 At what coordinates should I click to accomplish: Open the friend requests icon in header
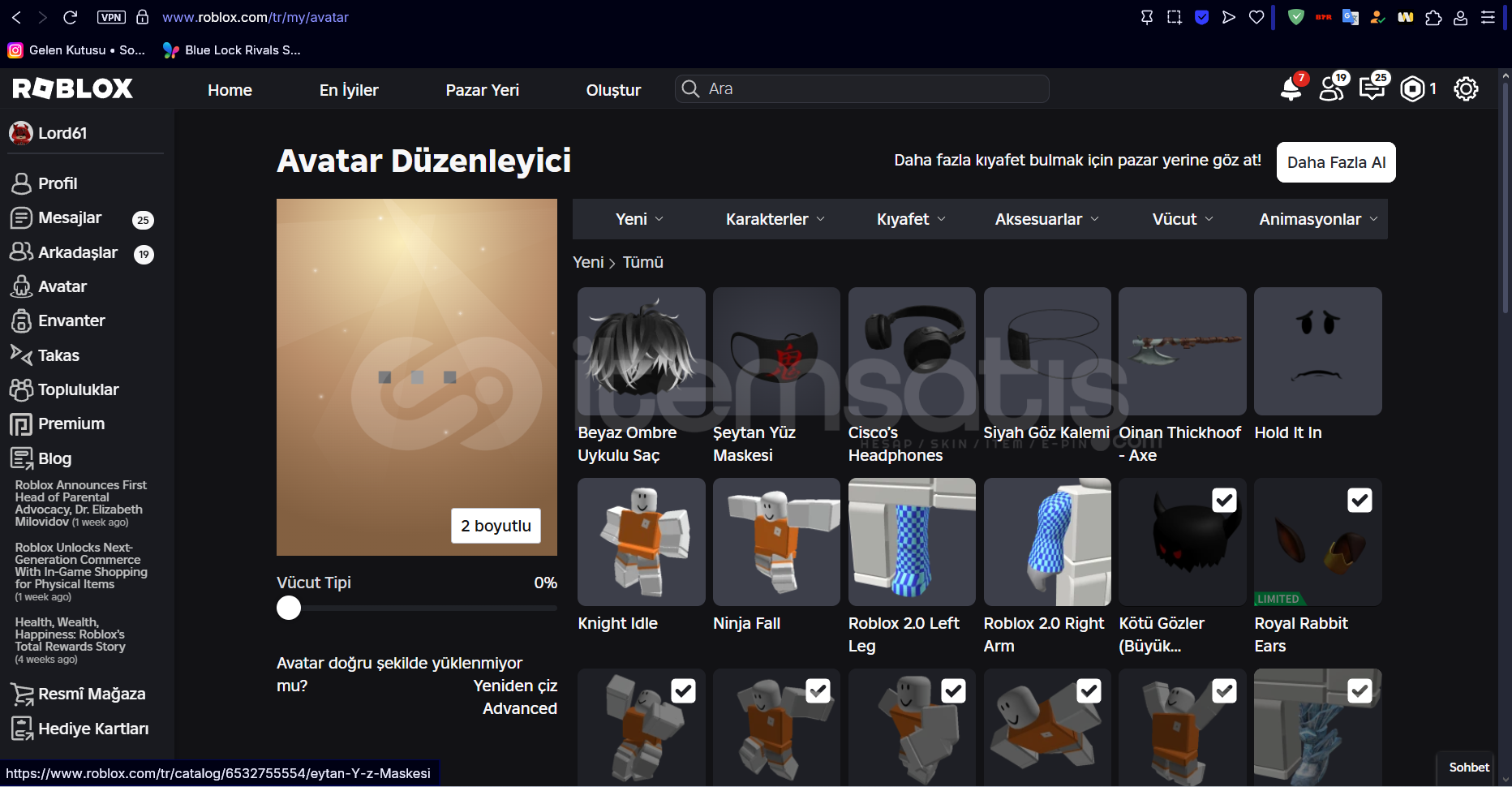(1331, 88)
